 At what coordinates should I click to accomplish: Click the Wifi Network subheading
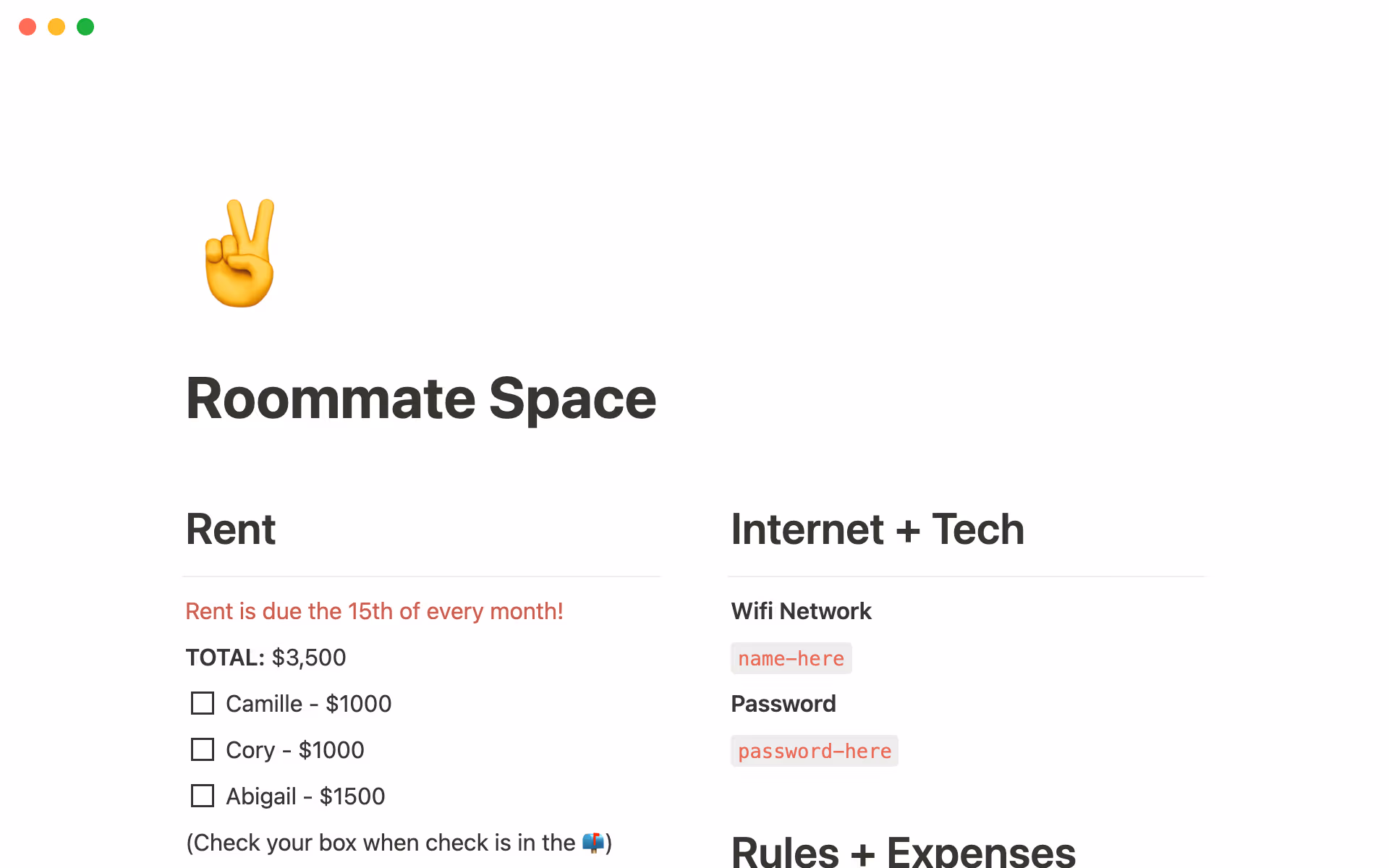click(x=801, y=611)
